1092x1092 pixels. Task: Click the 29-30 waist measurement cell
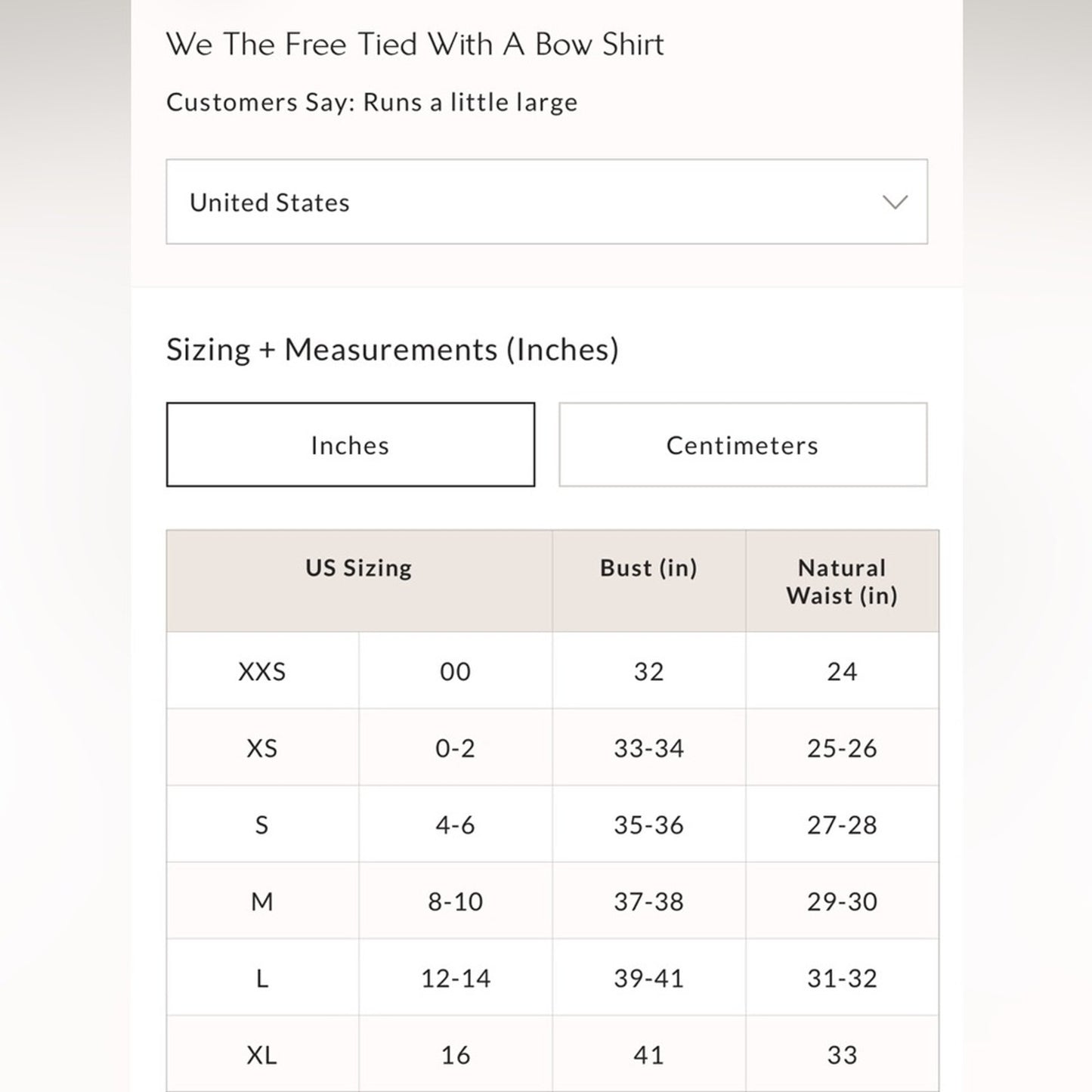842,902
